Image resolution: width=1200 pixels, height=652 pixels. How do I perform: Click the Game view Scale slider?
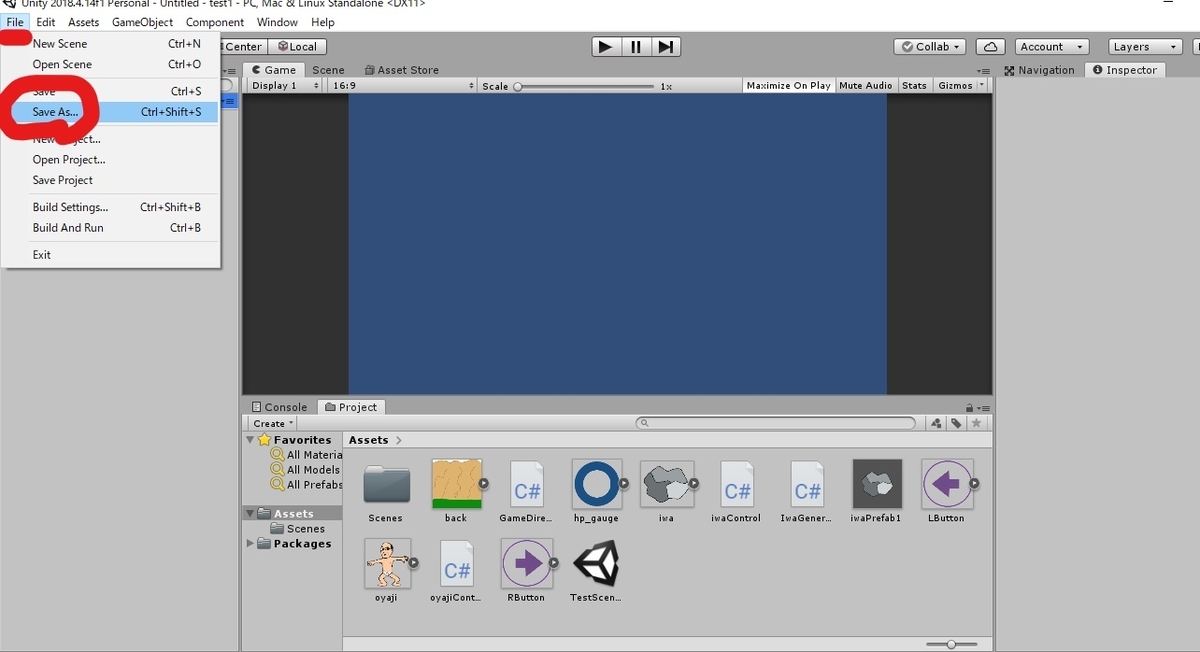tap(585, 86)
